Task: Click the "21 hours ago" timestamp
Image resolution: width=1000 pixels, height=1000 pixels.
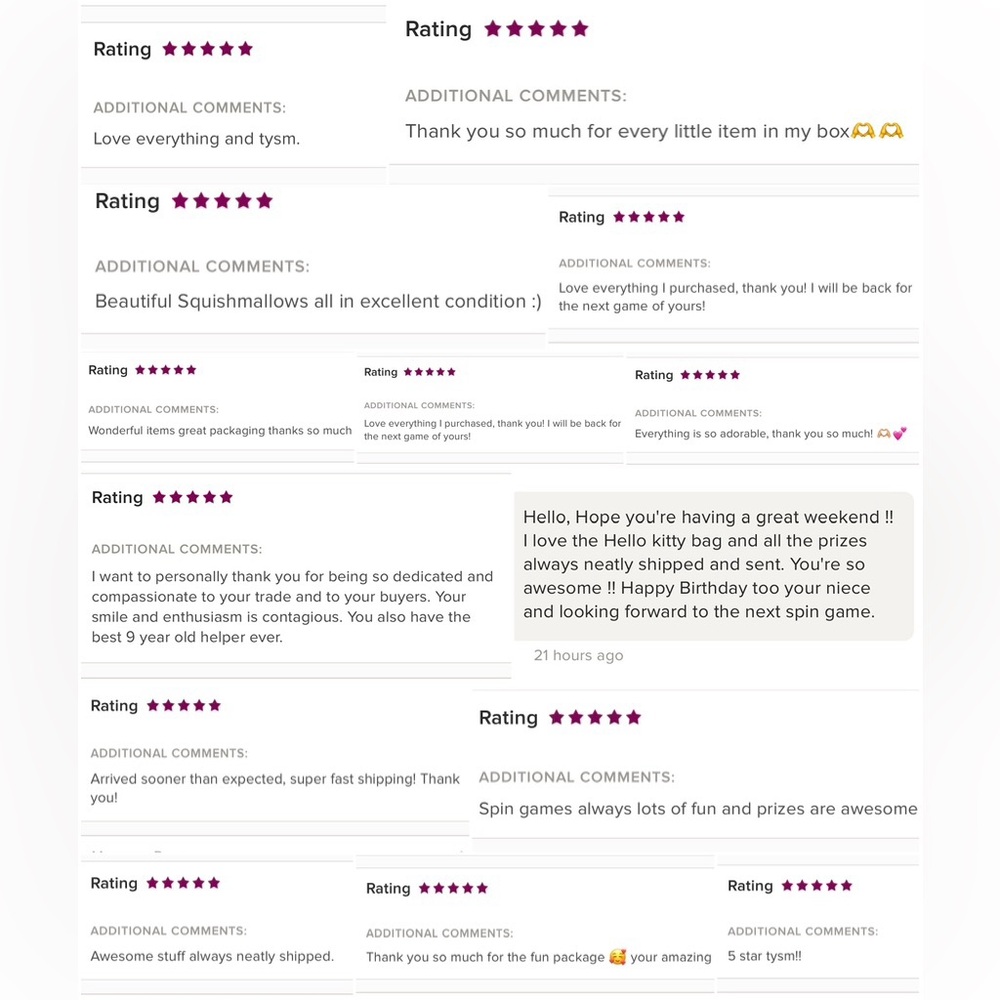Action: [x=578, y=656]
